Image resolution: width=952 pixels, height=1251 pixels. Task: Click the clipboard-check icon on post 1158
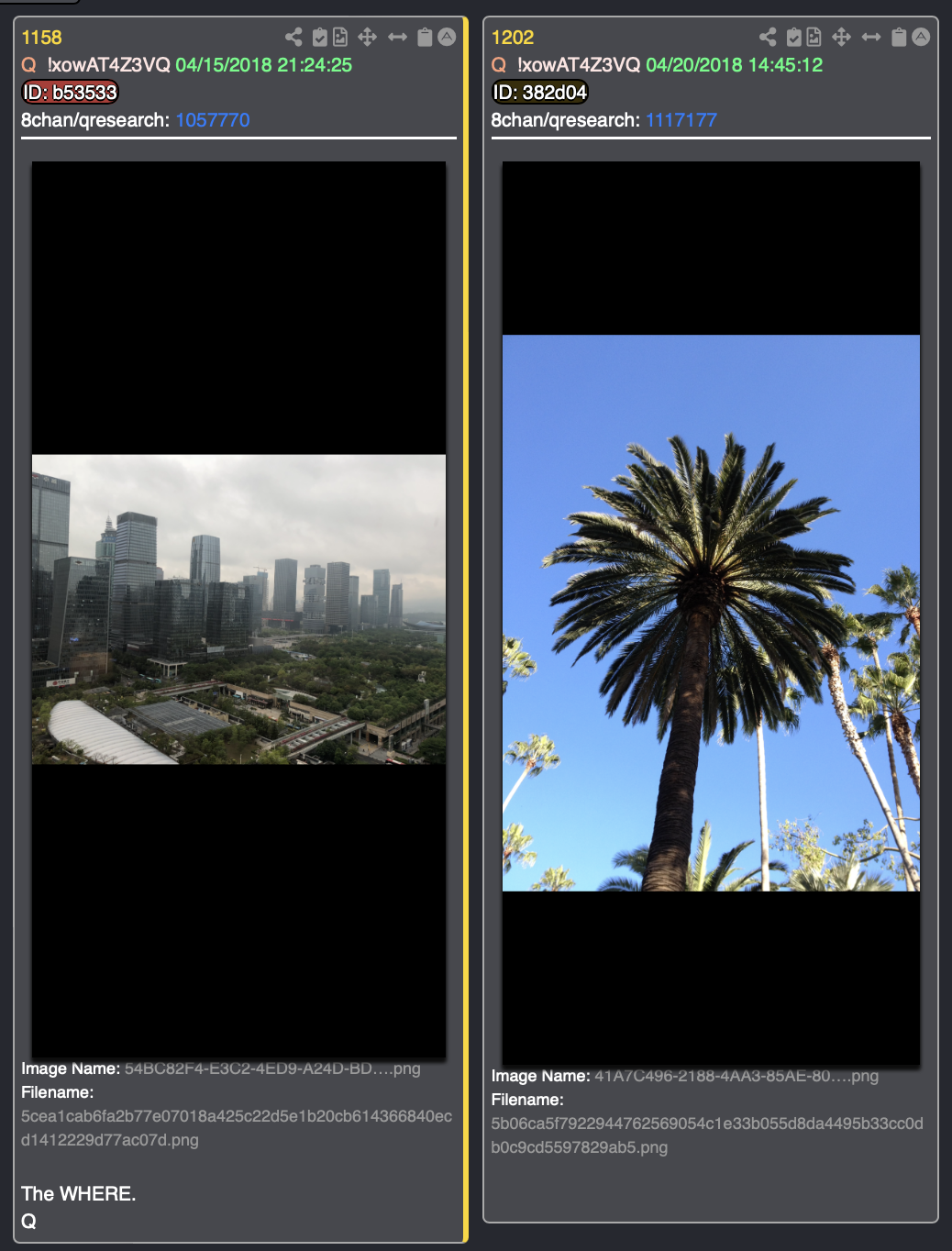coord(320,37)
